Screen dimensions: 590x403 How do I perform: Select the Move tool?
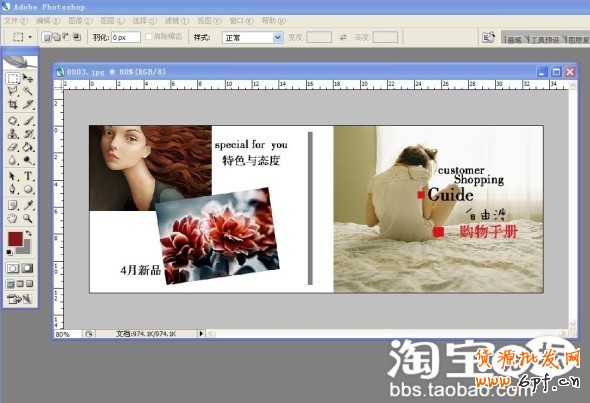(28, 78)
